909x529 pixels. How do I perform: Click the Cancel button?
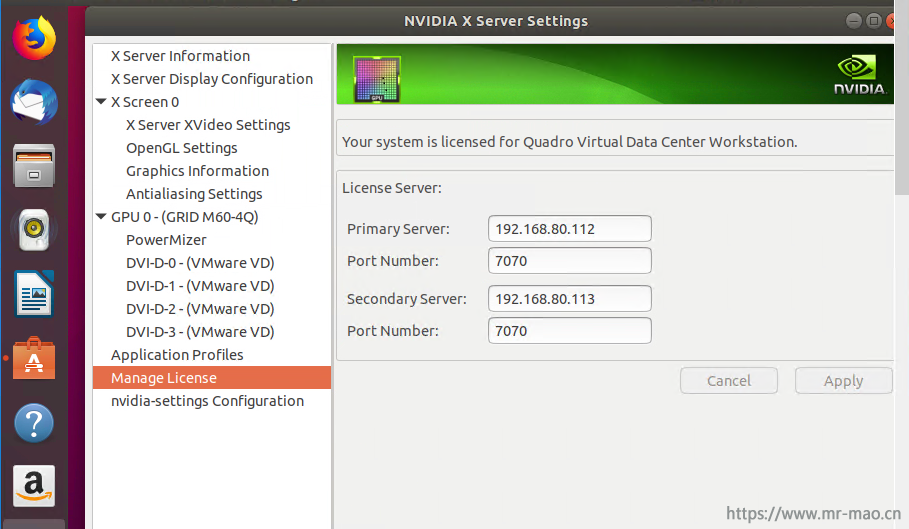pos(729,381)
